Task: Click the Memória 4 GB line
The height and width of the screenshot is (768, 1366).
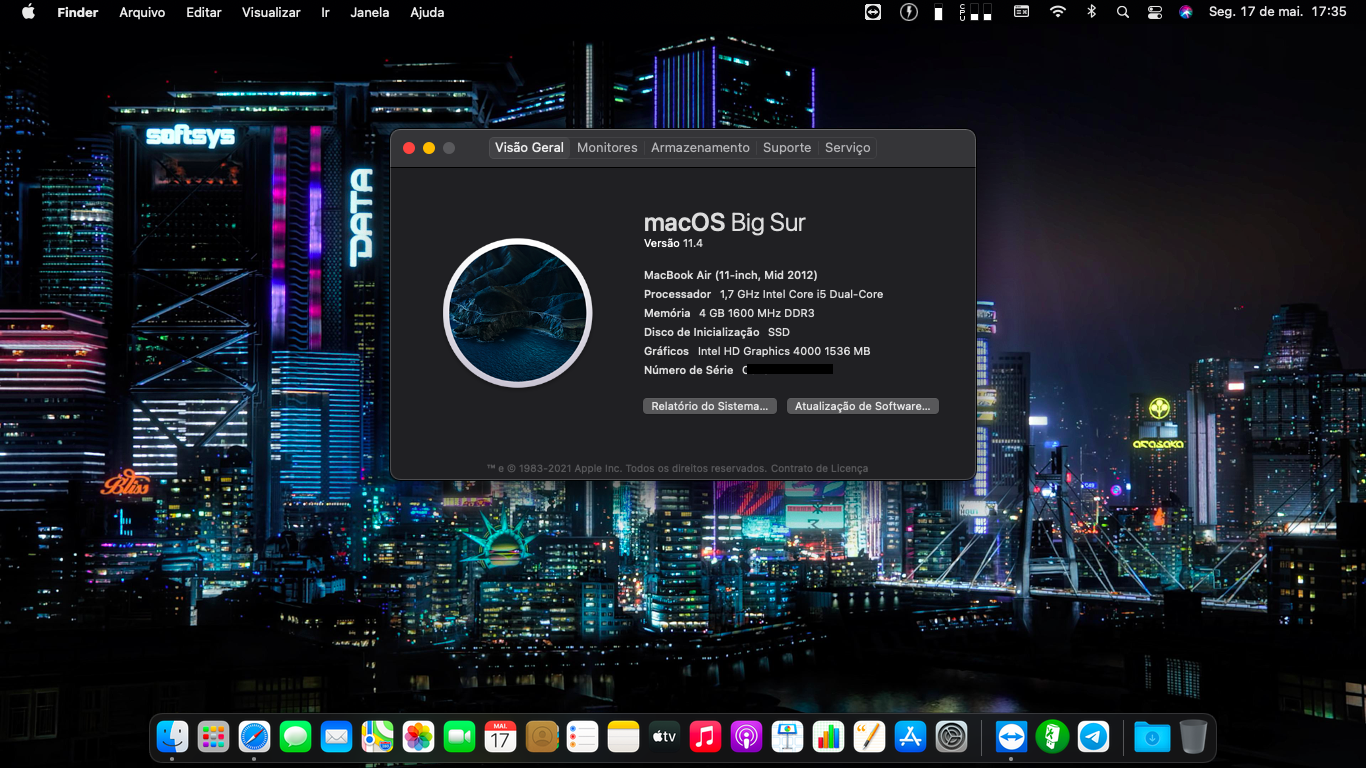Action: pyautogui.click(x=729, y=313)
